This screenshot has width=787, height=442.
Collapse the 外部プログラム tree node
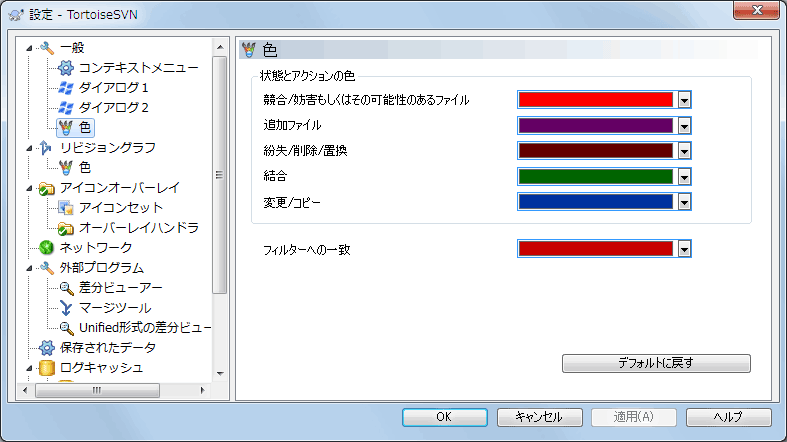[29, 268]
